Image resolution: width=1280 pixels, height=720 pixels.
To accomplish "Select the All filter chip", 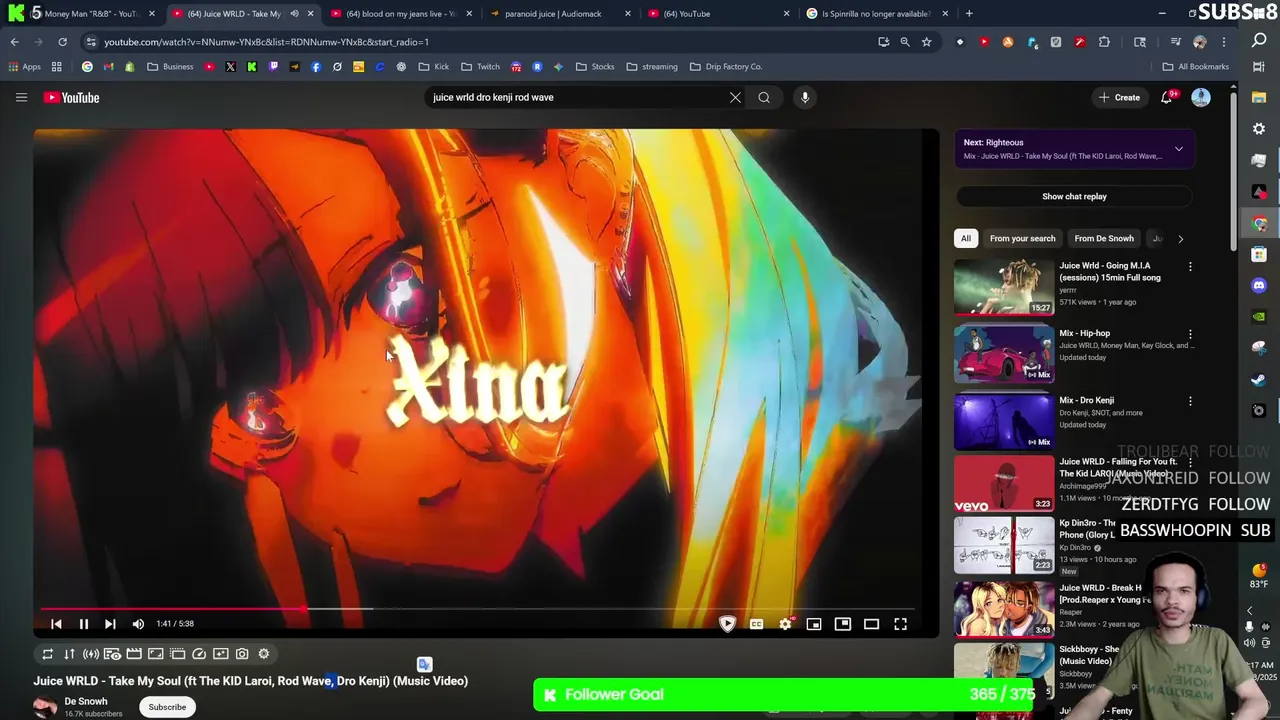I will 966,238.
